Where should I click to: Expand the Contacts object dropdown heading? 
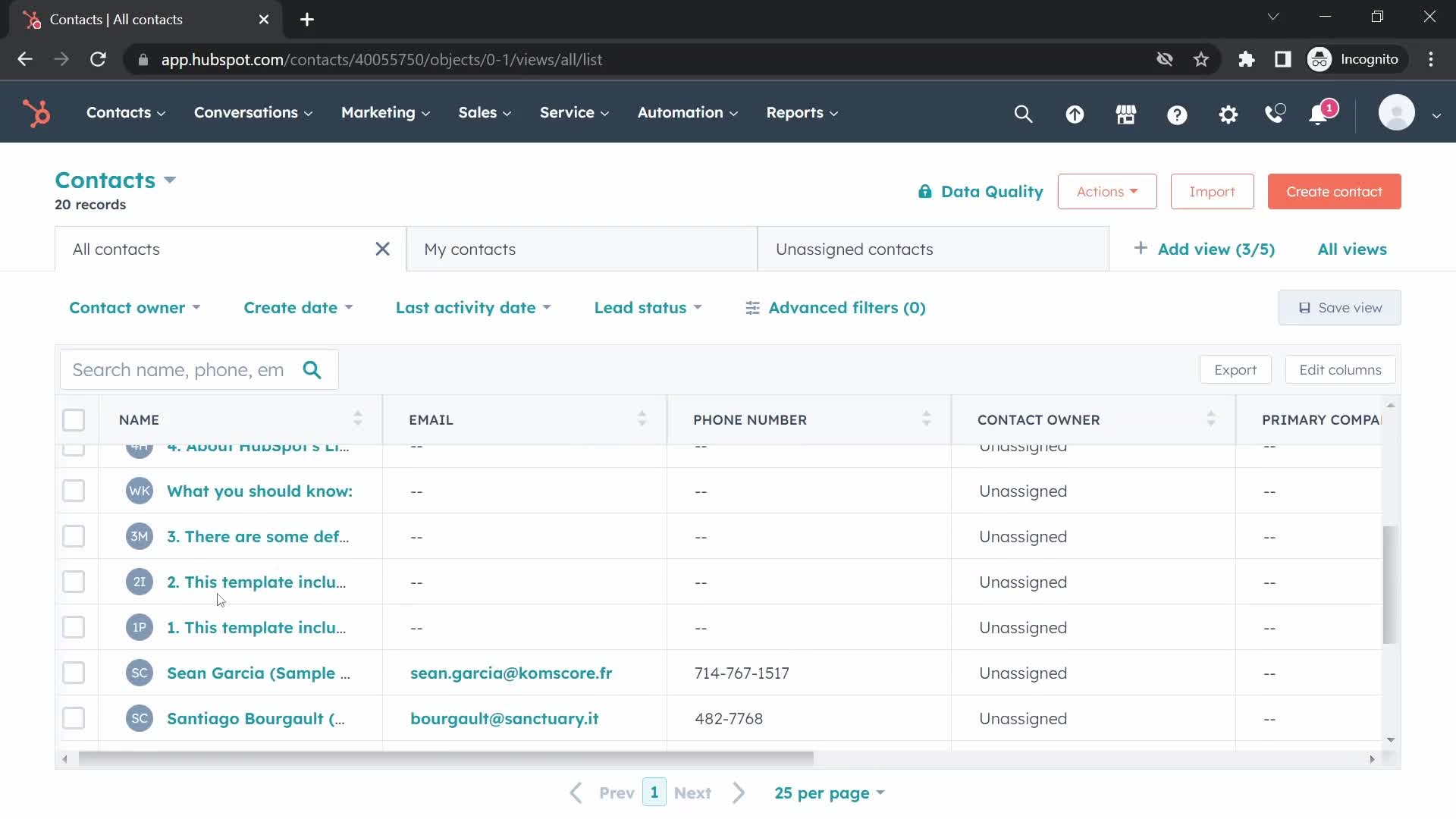tap(115, 180)
